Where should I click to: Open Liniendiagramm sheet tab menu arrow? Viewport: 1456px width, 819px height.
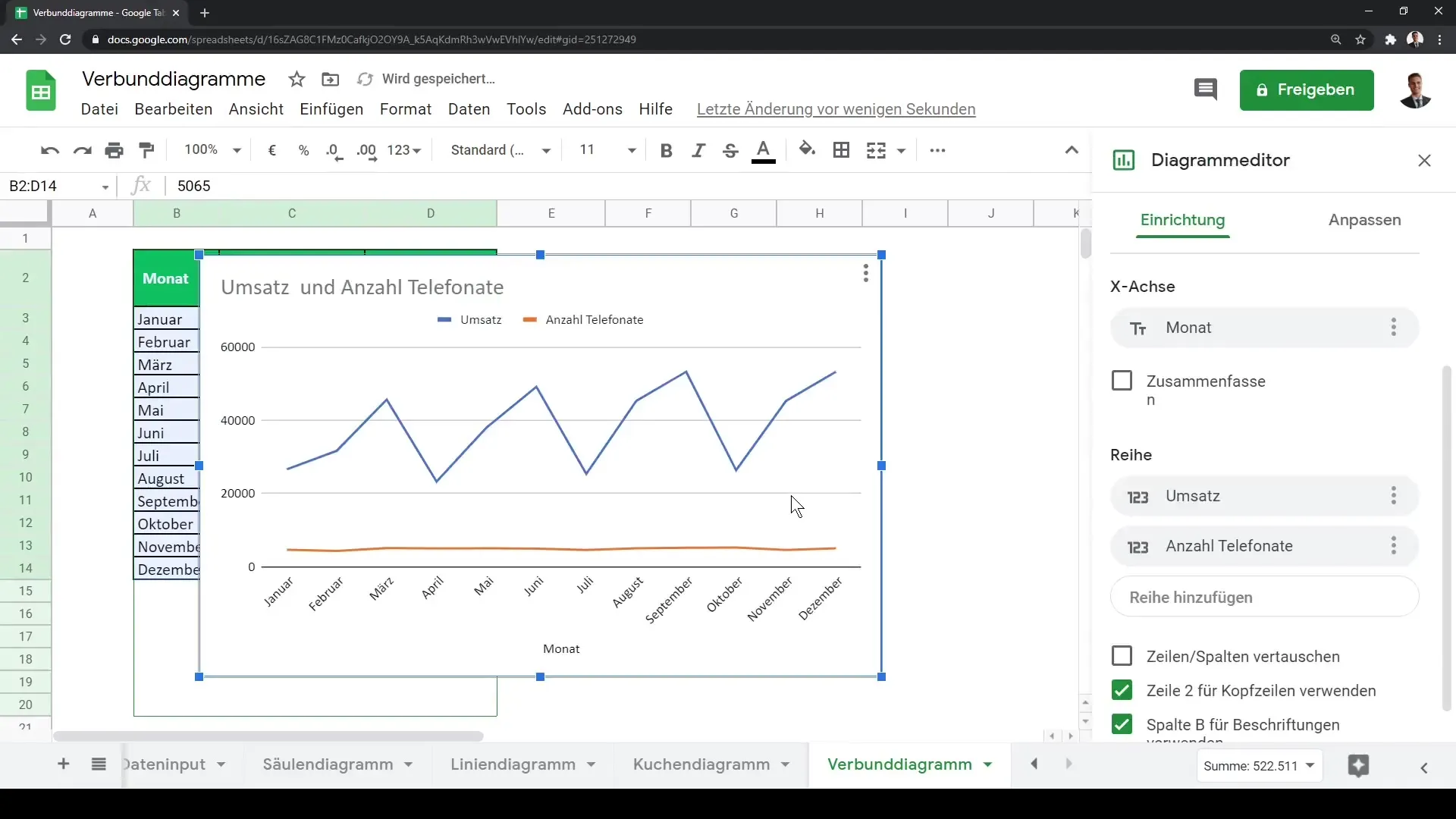point(591,764)
